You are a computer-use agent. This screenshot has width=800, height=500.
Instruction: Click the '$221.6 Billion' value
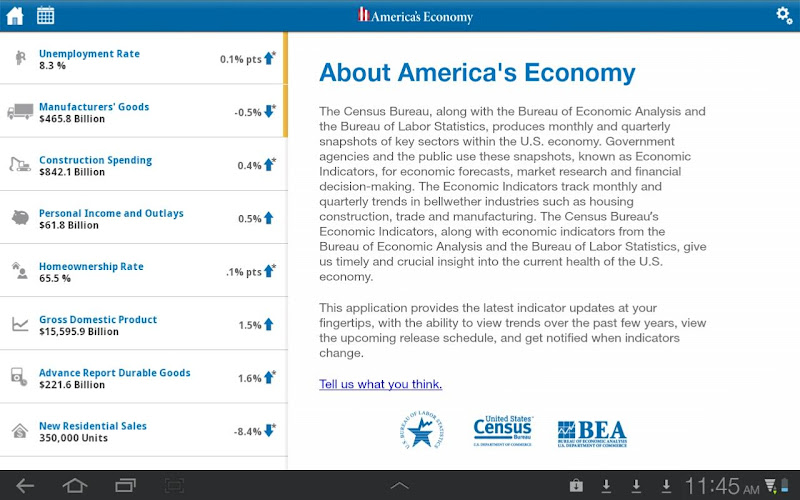click(72, 385)
